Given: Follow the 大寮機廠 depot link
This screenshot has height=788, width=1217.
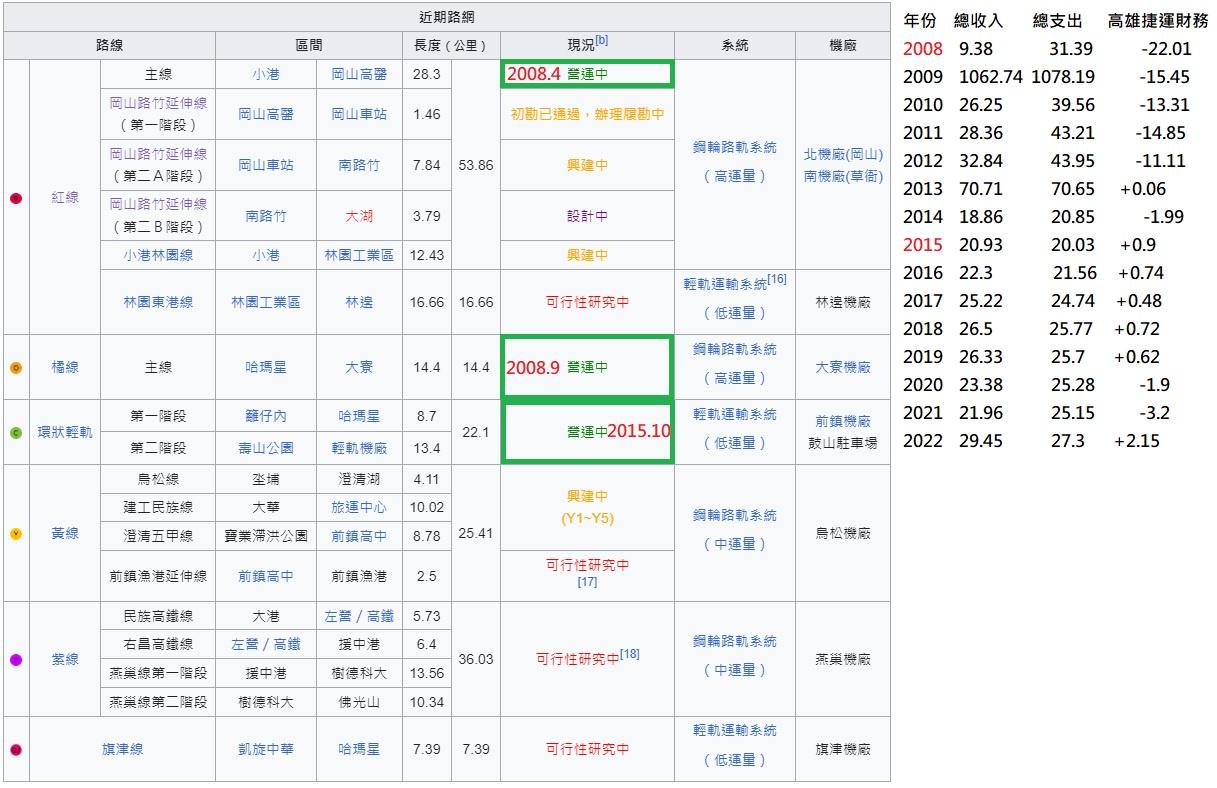Looking at the screenshot, I should [x=843, y=368].
